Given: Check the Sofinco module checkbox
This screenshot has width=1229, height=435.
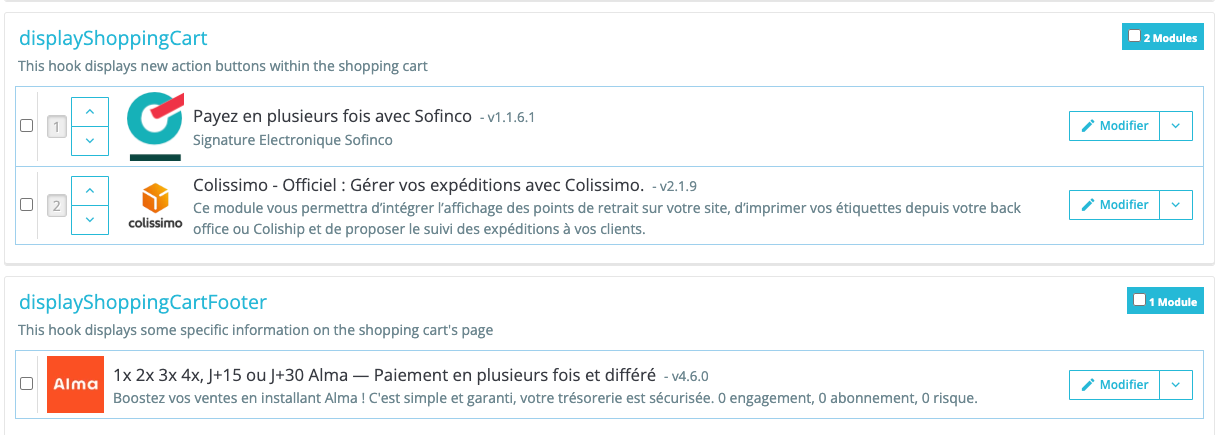Looking at the screenshot, I should coord(27,126).
